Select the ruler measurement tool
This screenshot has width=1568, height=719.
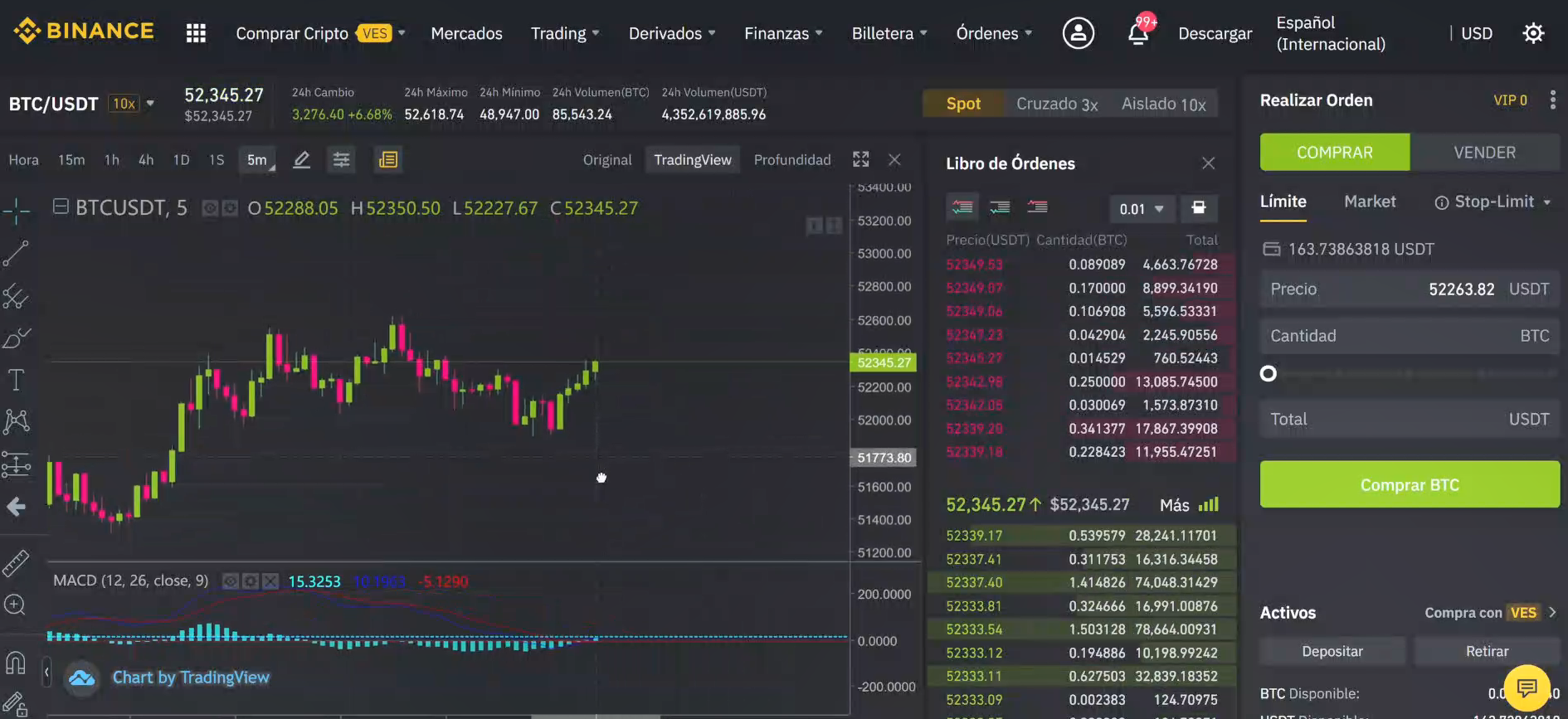tap(16, 563)
